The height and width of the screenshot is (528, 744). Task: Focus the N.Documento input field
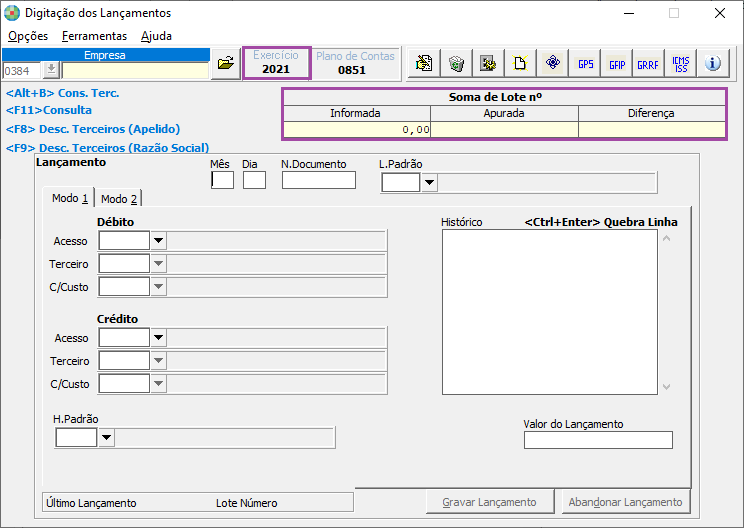click(319, 180)
